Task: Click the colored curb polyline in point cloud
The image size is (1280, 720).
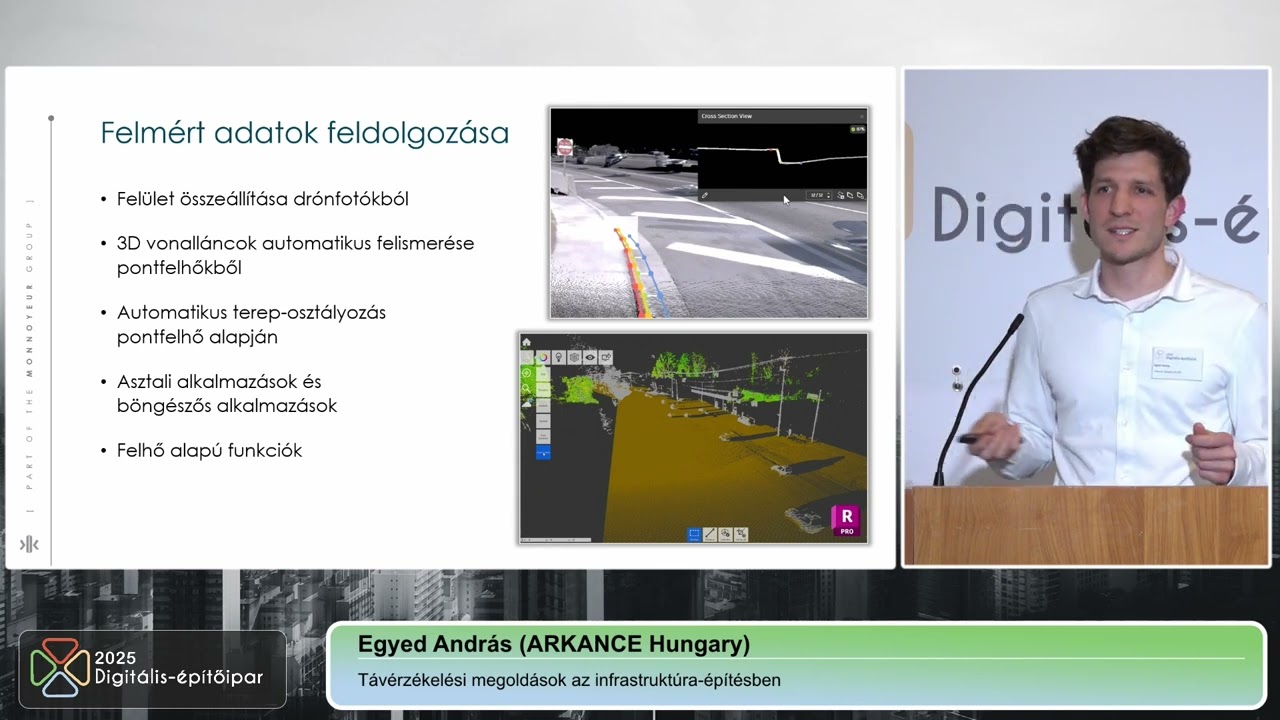Action: point(633,275)
